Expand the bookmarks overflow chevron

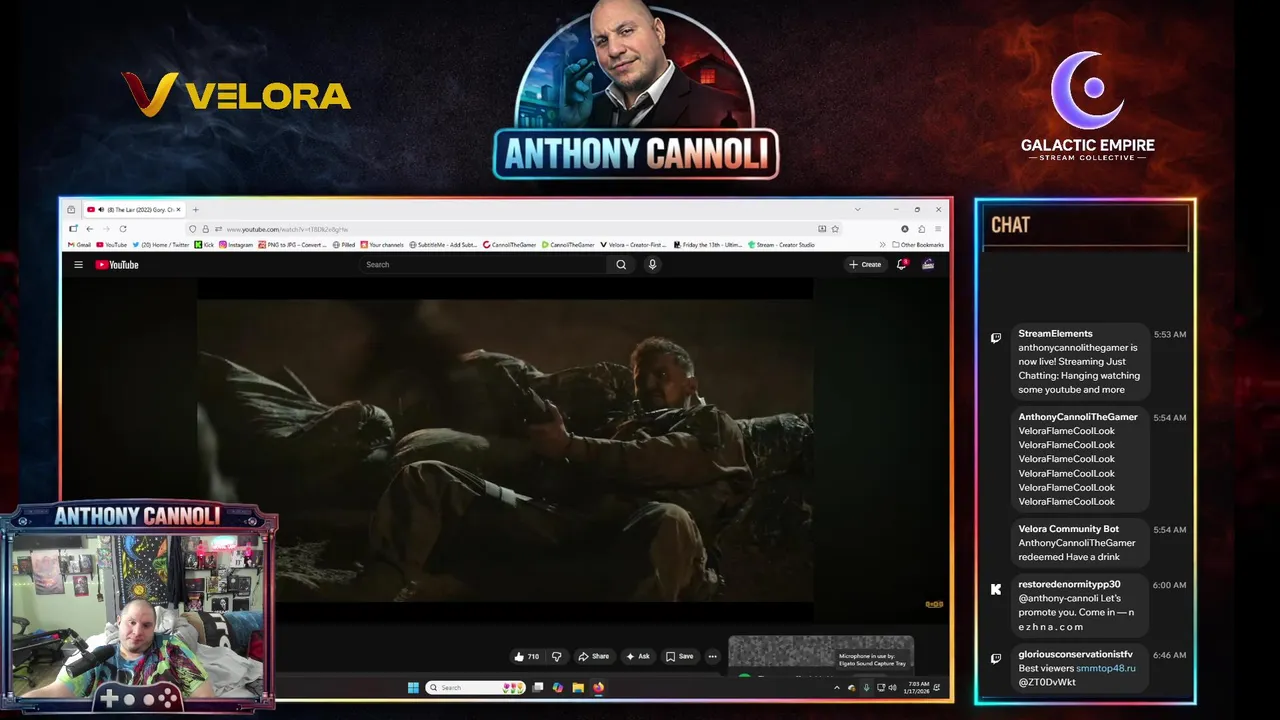pyautogui.click(x=882, y=245)
